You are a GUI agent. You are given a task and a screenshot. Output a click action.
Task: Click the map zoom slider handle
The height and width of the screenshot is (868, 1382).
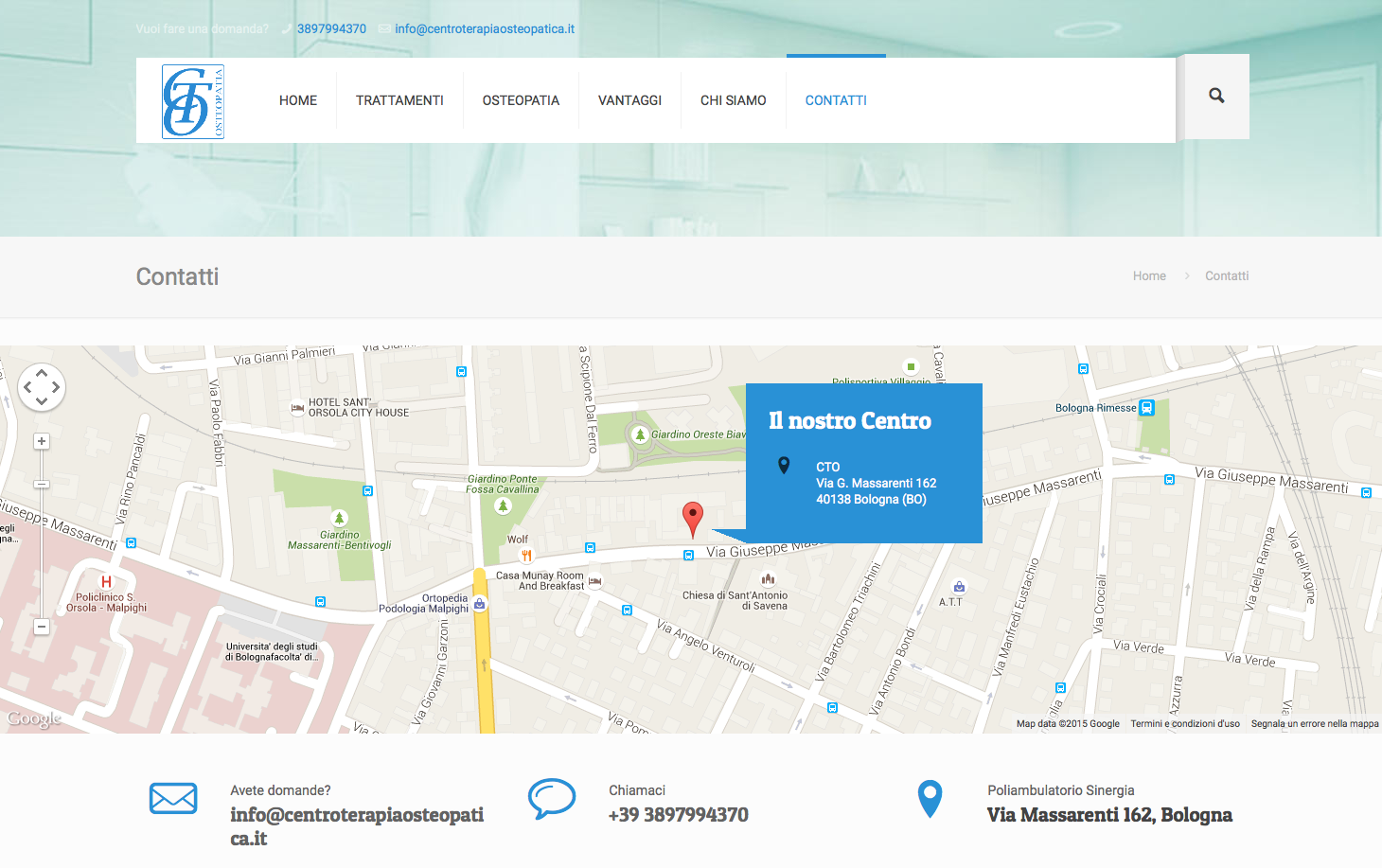click(42, 485)
